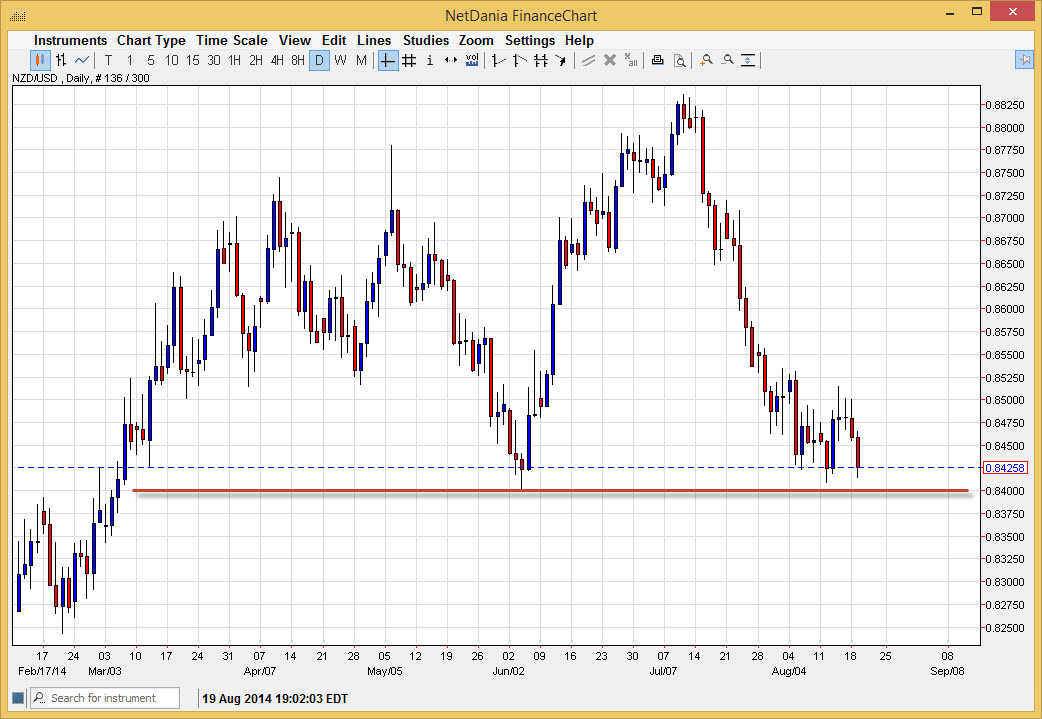Viewport: 1042px width, 719px height.
Task: Open the Chart Type menu
Action: coord(151,40)
